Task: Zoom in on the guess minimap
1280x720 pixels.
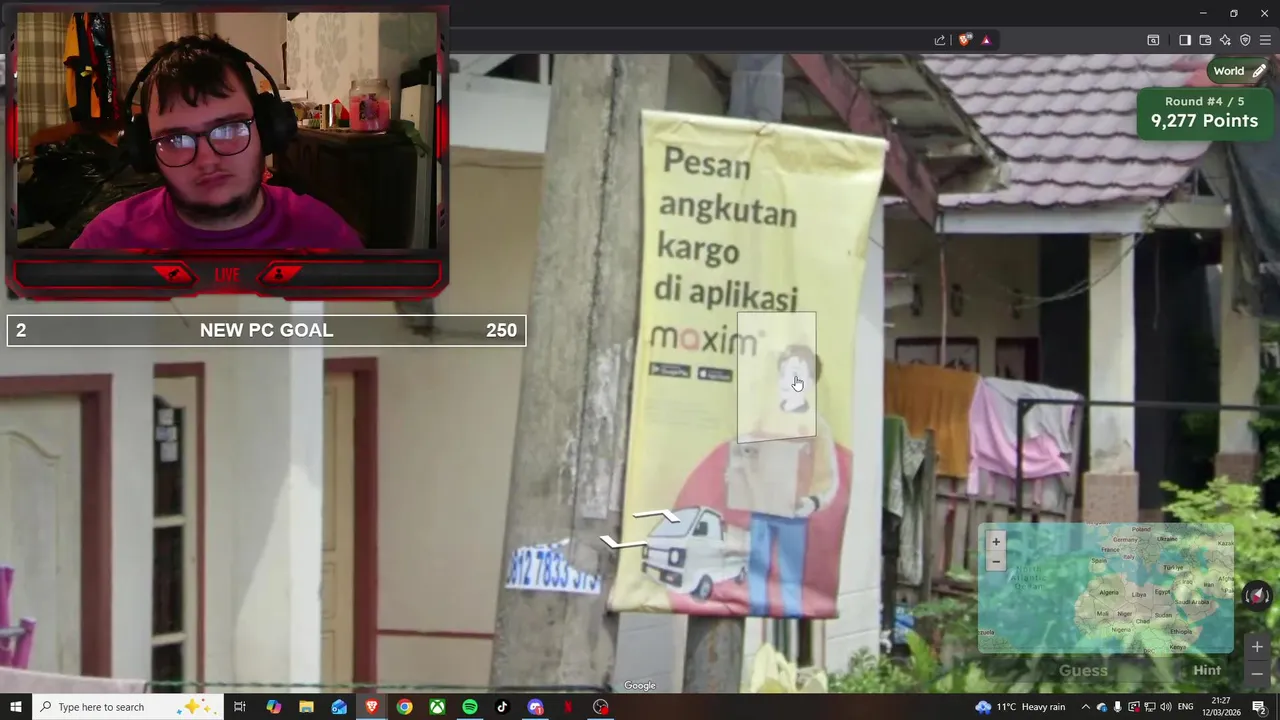Action: pos(995,542)
